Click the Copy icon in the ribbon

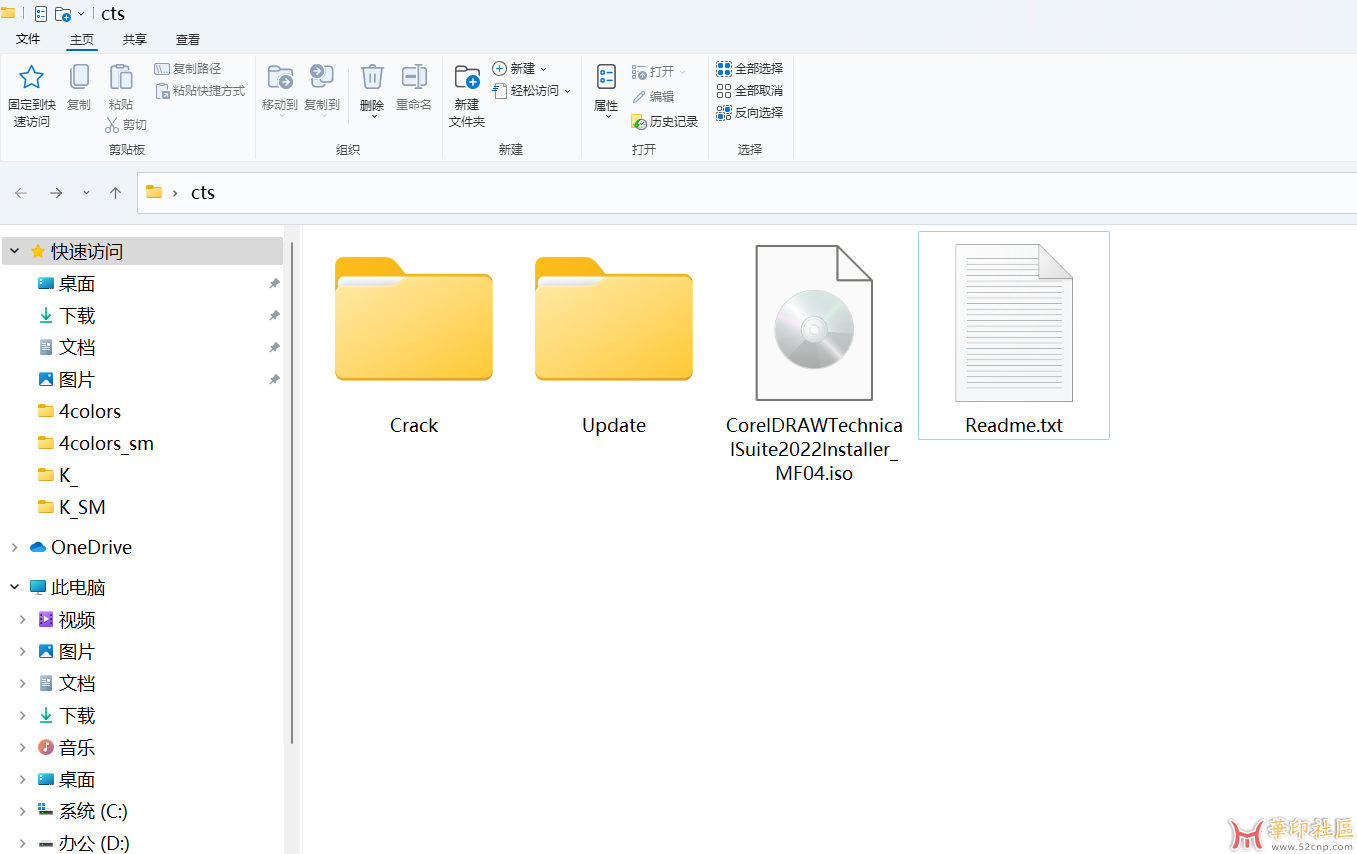coord(79,78)
